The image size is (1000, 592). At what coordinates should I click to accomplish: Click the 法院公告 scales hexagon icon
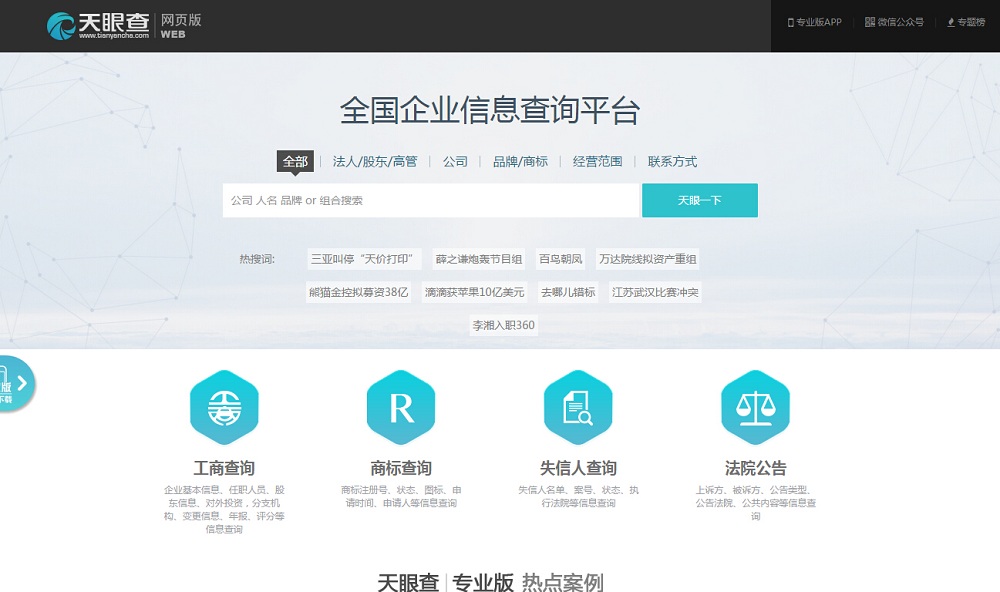pos(755,407)
